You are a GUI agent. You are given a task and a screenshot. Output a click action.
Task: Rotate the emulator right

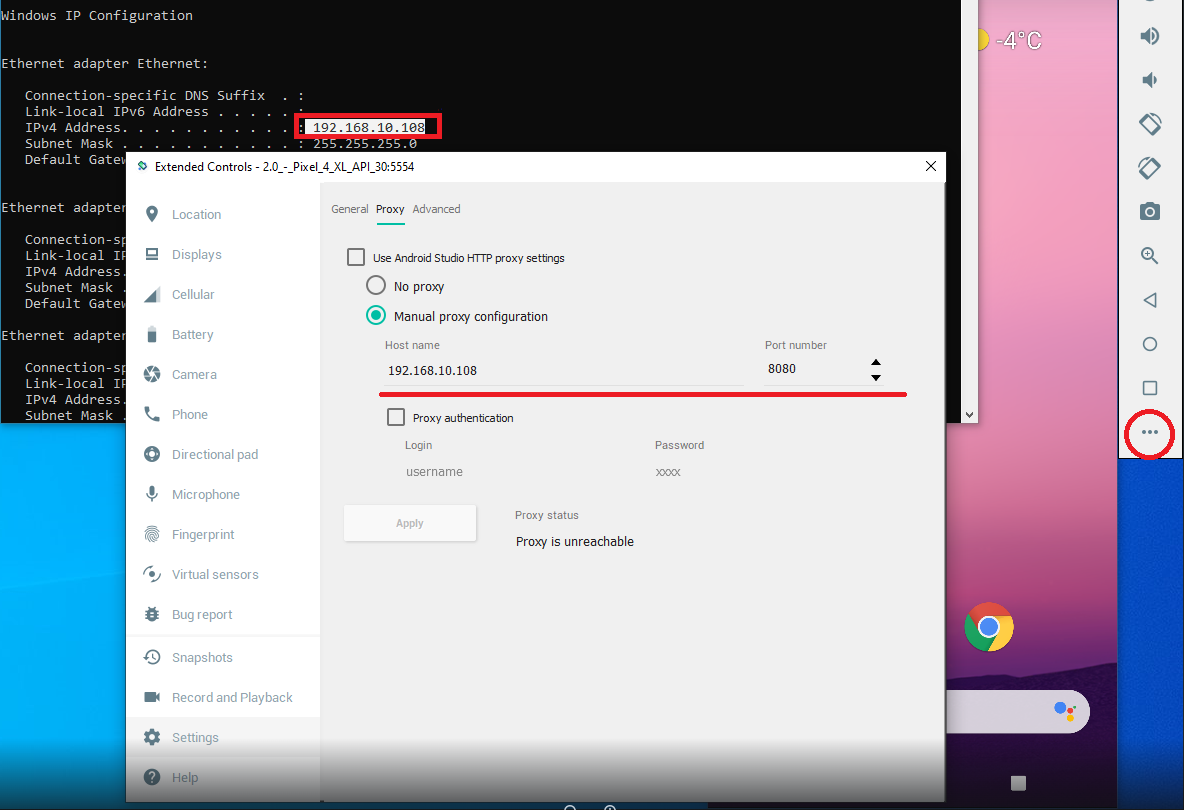[x=1149, y=167]
